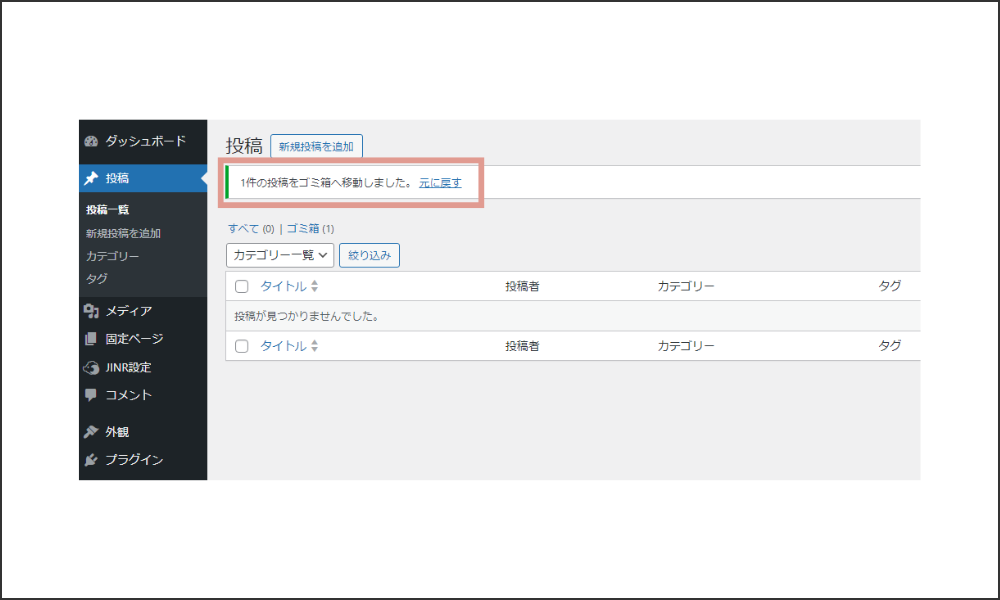This screenshot has height=600, width=1000.
Task: Click 投稿者 column header
Action: point(522,286)
